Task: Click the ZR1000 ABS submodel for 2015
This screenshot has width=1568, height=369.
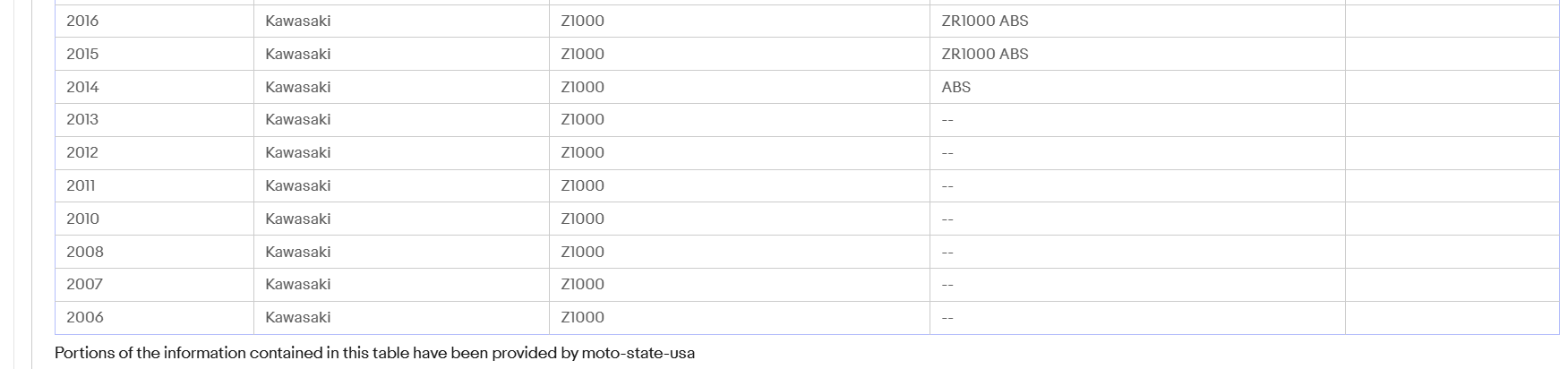Action: [x=985, y=54]
